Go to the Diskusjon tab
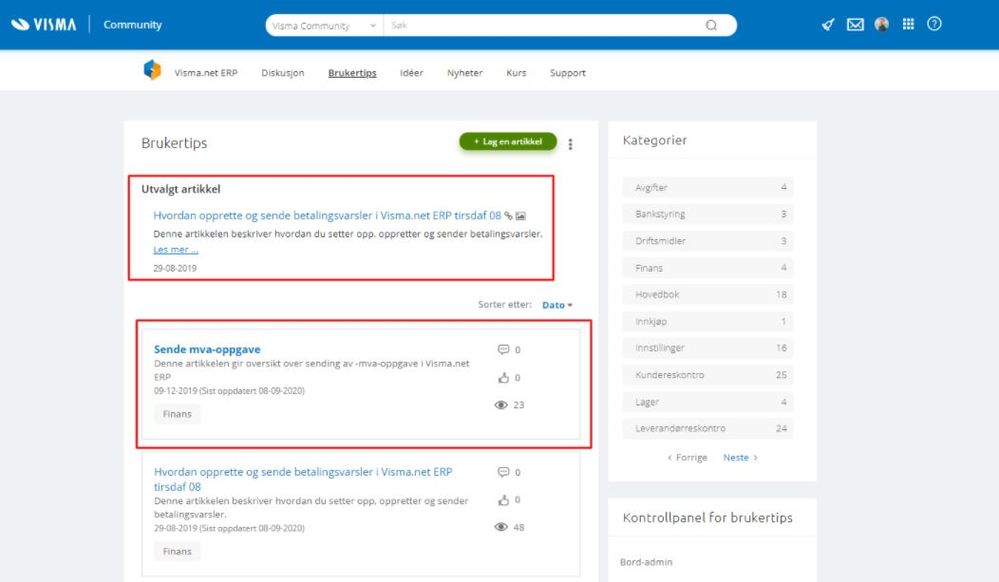The width and height of the screenshot is (999, 582). (283, 73)
